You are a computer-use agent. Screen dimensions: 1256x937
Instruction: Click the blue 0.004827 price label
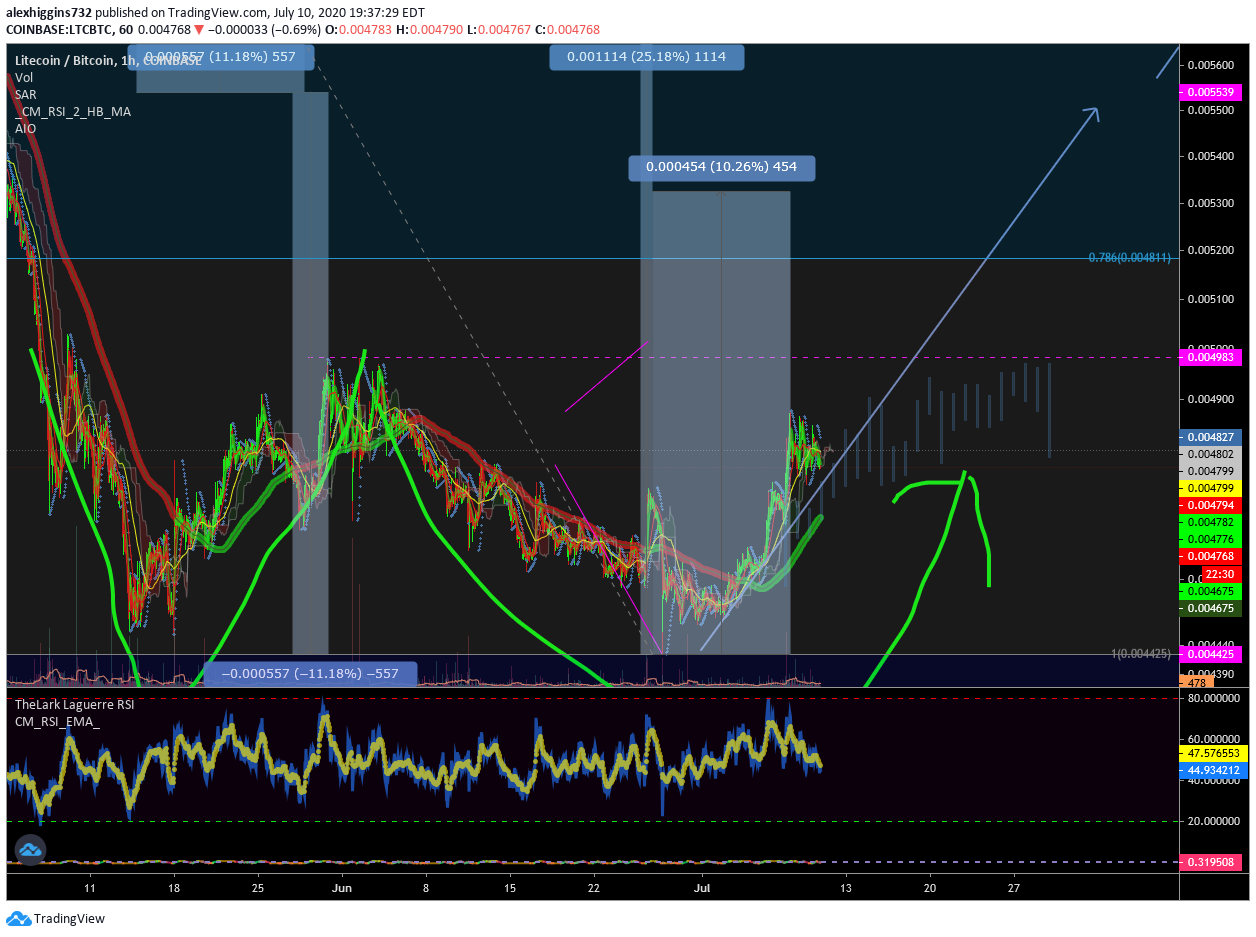1212,437
